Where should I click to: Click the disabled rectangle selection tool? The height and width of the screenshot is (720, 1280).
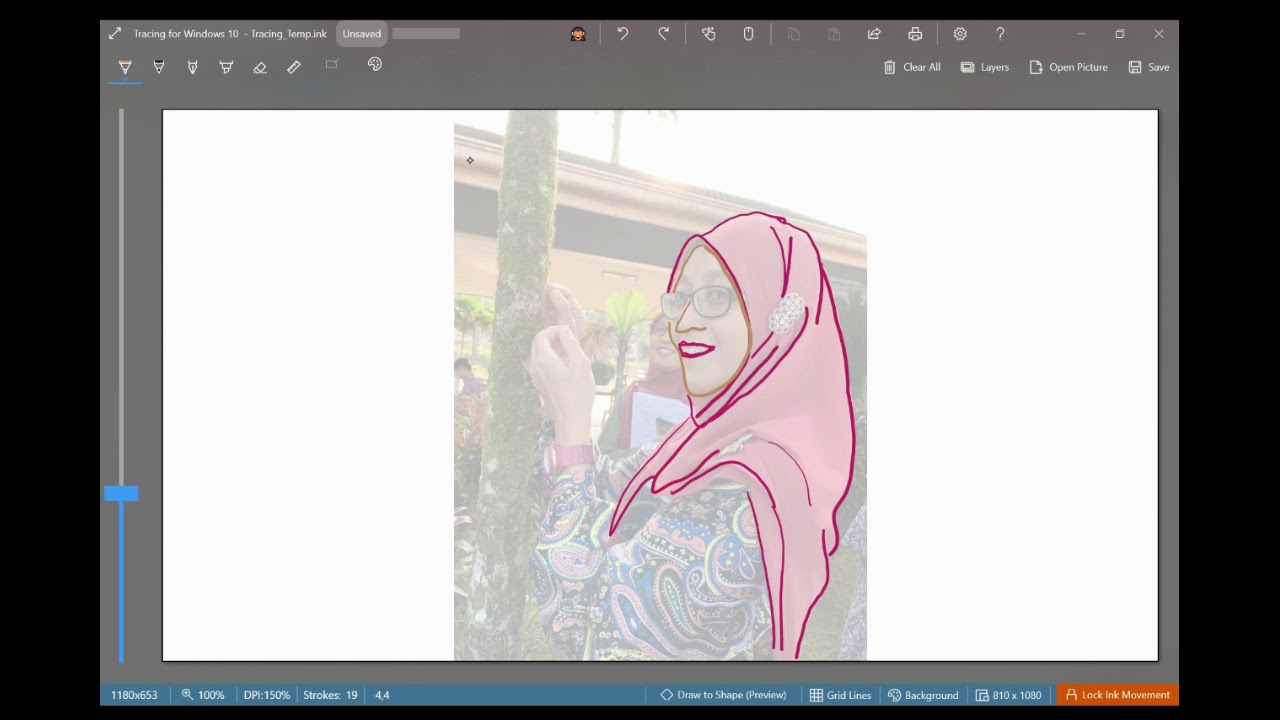pyautogui.click(x=332, y=65)
